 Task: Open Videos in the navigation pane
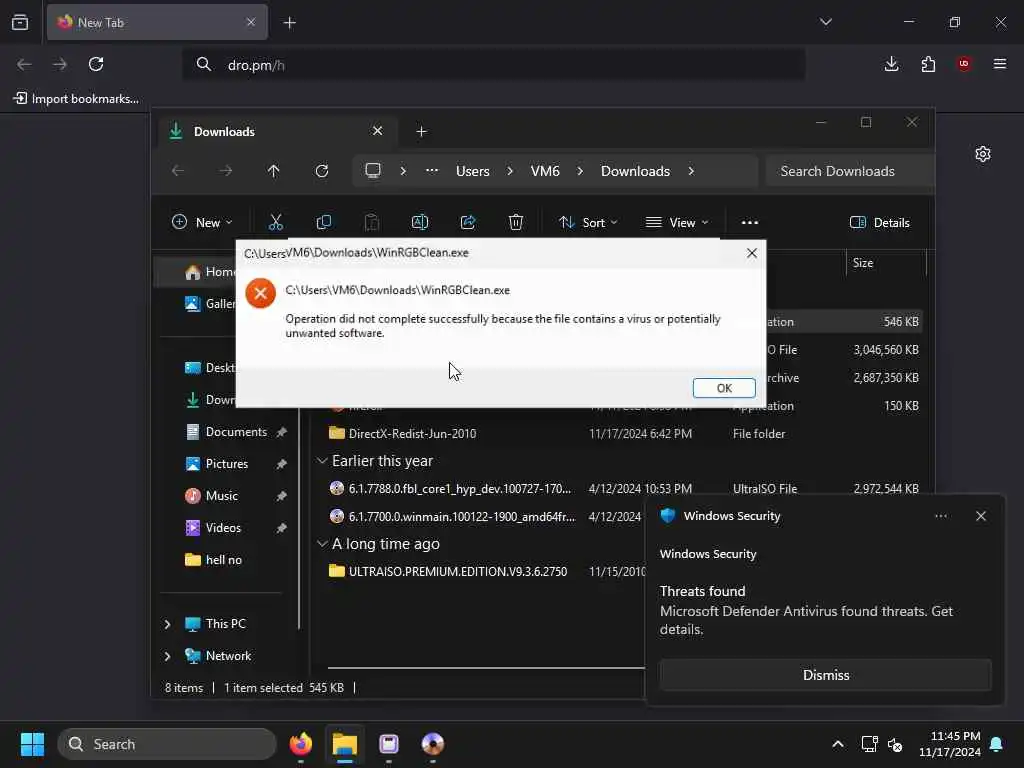tap(223, 528)
